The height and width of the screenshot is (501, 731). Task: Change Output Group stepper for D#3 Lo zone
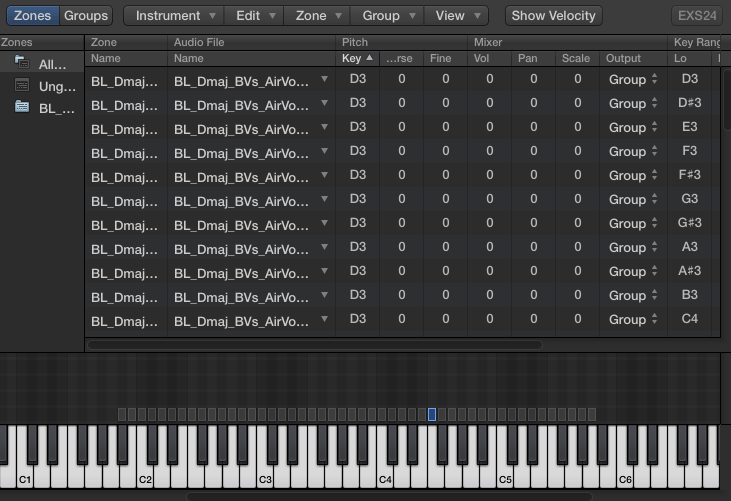click(x=655, y=103)
